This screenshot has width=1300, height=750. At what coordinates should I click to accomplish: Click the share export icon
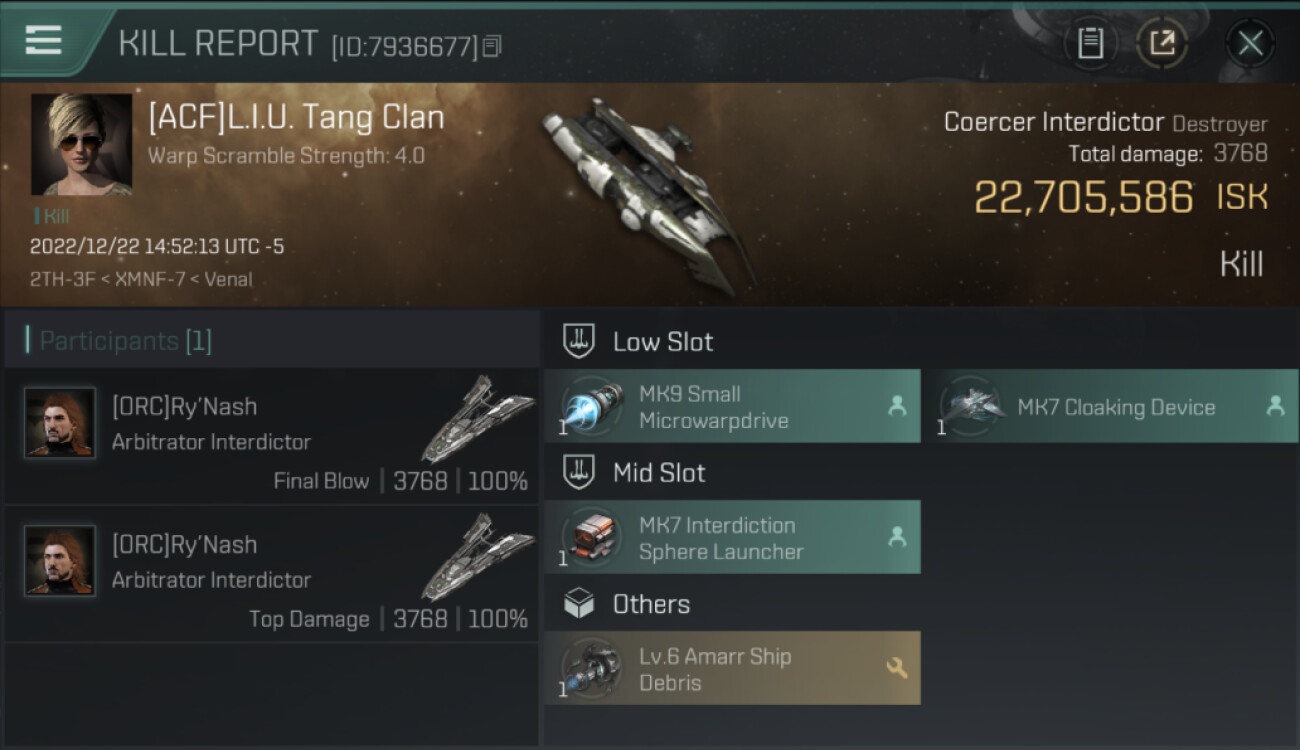[x=1162, y=43]
